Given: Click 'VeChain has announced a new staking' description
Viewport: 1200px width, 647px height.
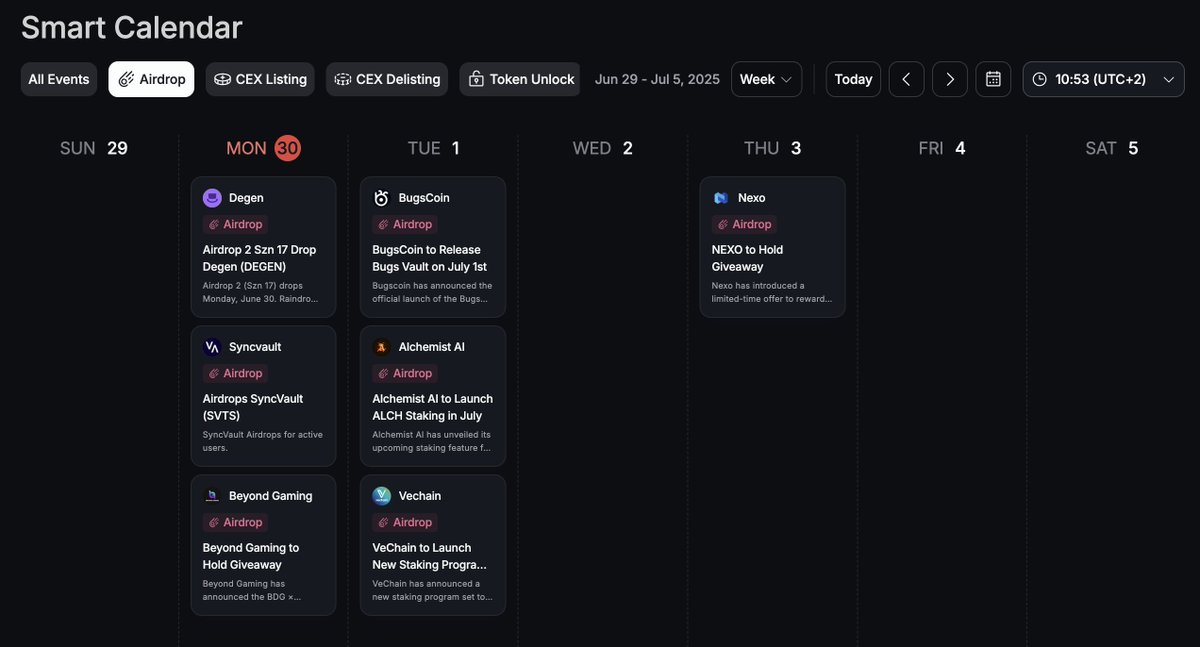Looking at the screenshot, I should pos(432,590).
